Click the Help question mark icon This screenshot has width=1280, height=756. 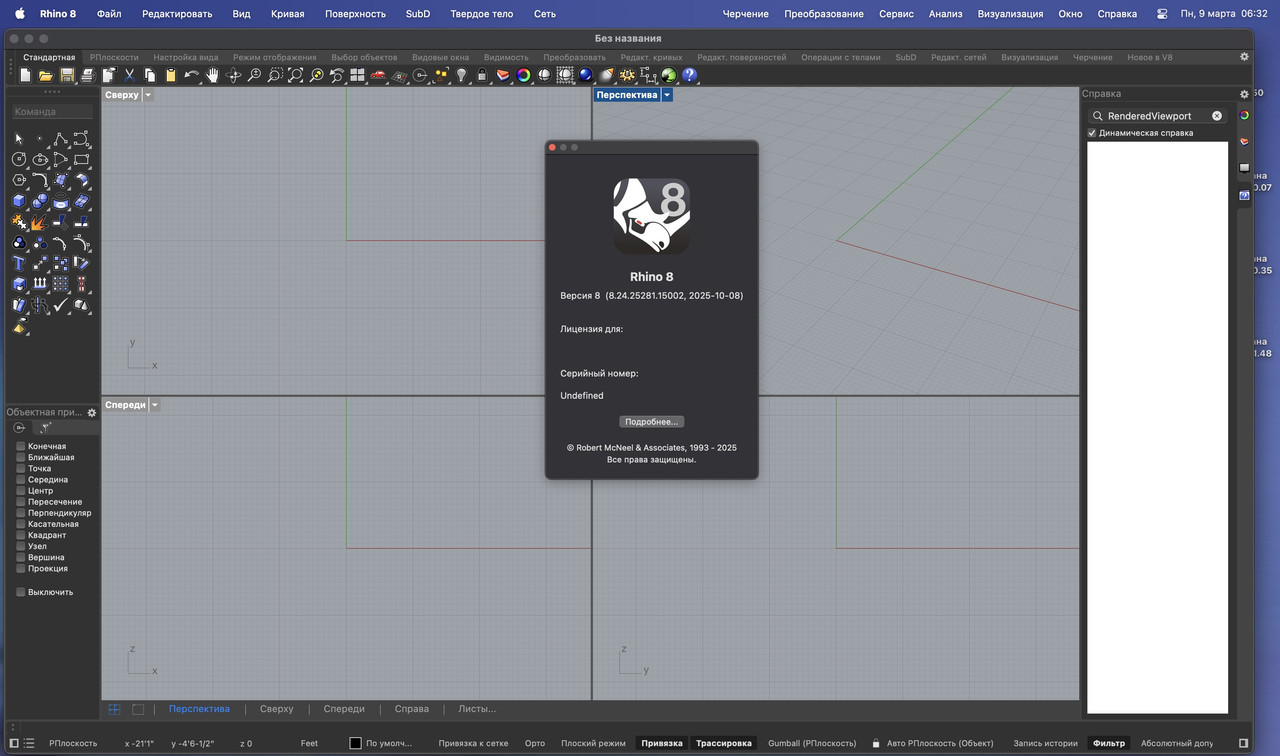click(x=690, y=75)
